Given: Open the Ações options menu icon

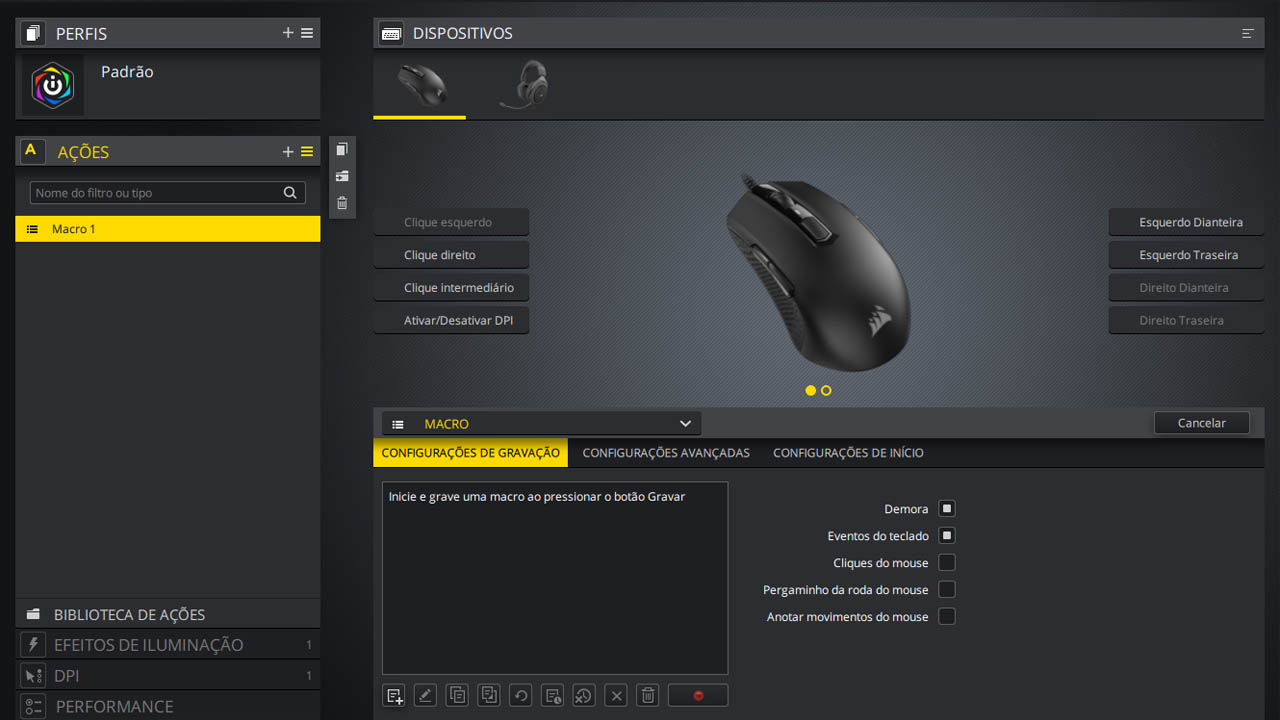Looking at the screenshot, I should [307, 152].
